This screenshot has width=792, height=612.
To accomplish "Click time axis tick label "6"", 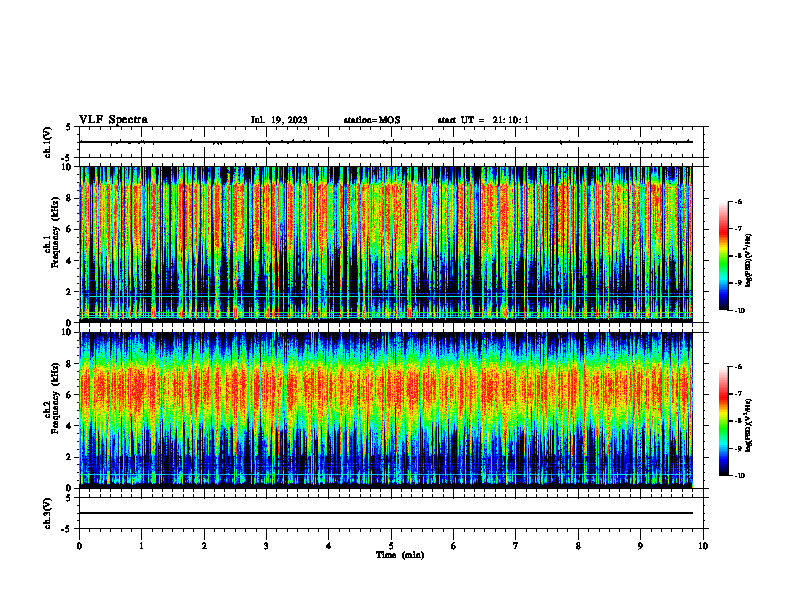I will click(x=453, y=546).
